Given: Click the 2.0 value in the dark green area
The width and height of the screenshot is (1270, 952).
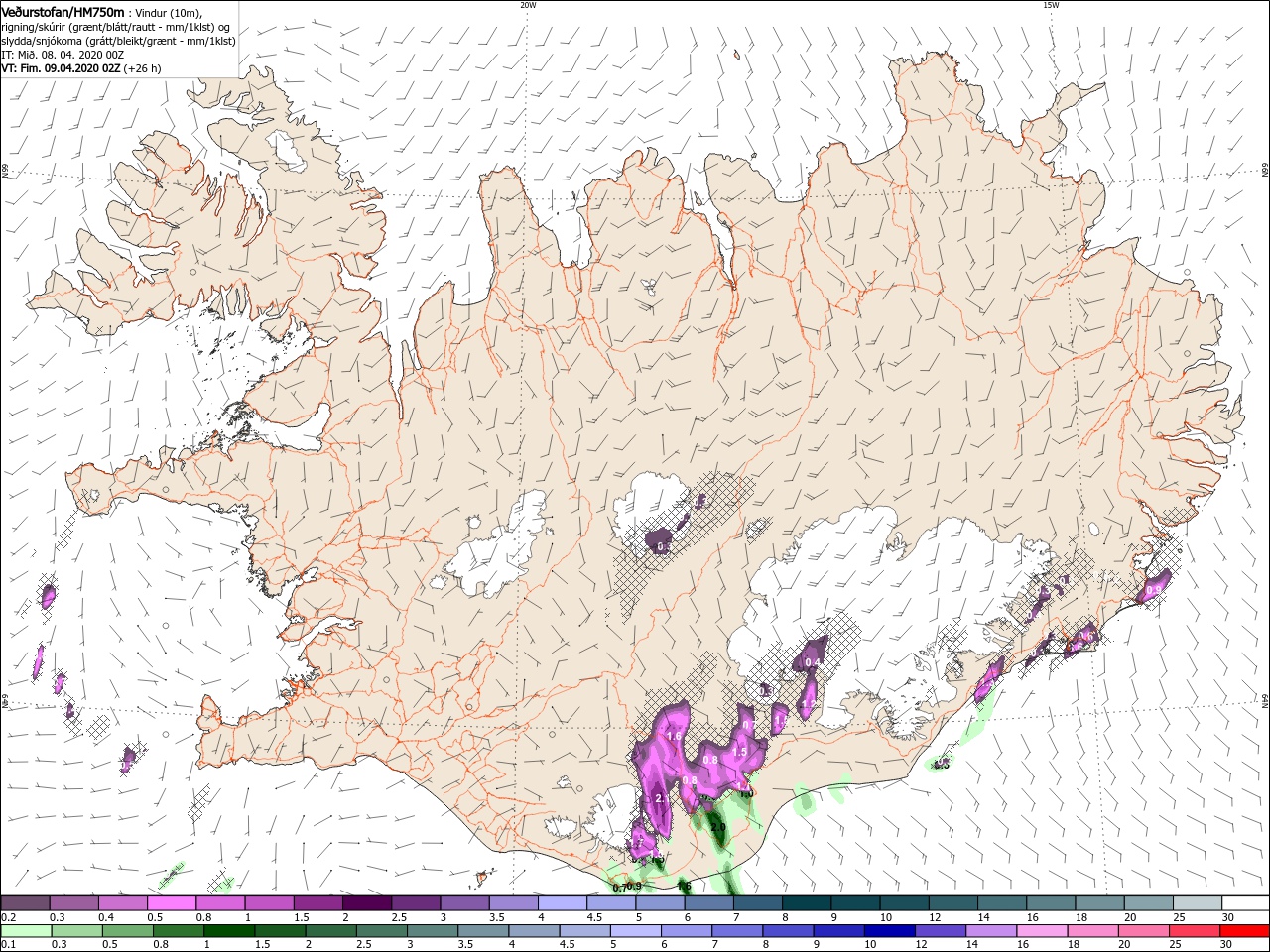Looking at the screenshot, I should coord(718,827).
